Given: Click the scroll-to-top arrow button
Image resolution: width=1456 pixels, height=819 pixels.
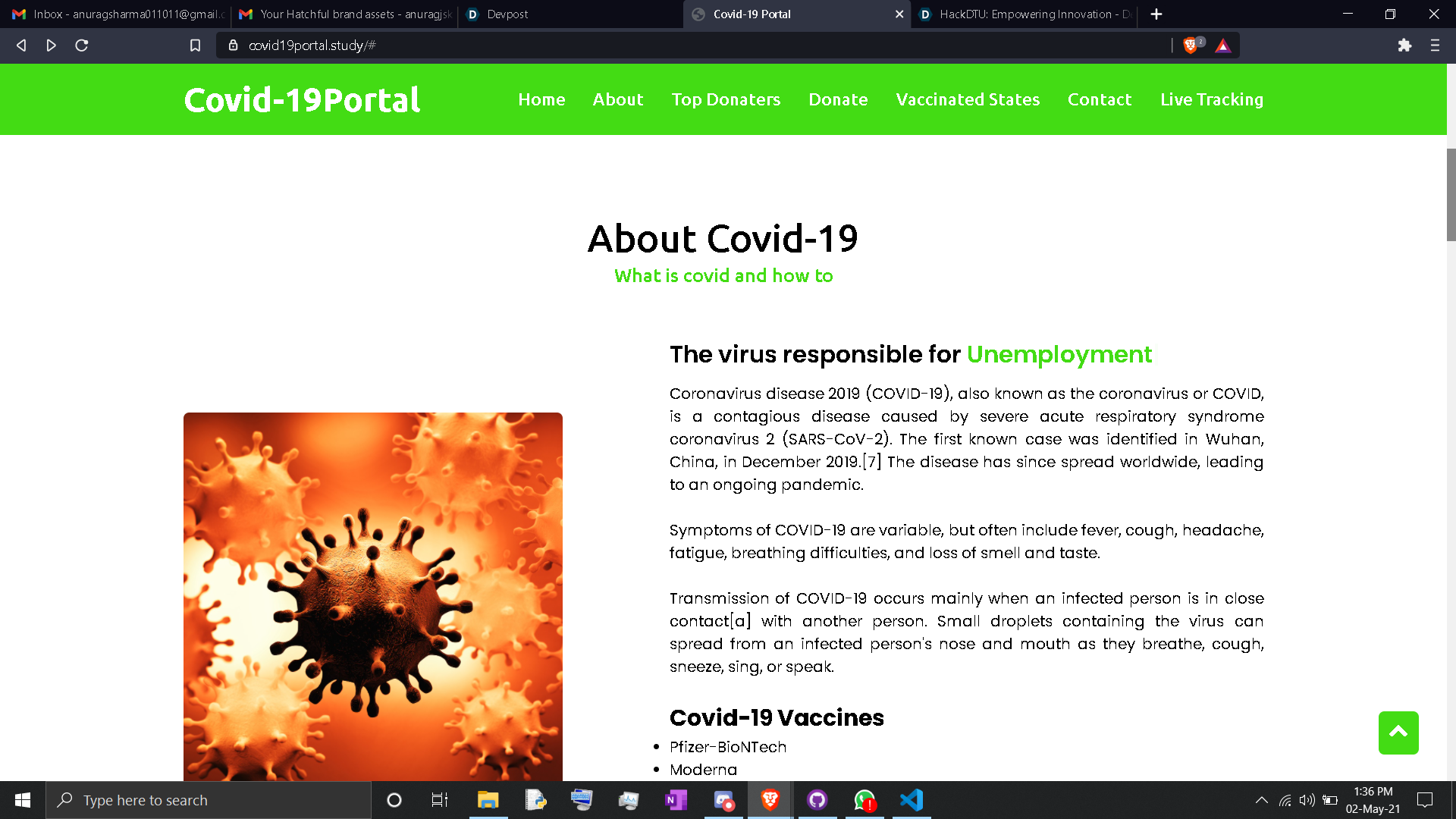Looking at the screenshot, I should tap(1398, 733).
